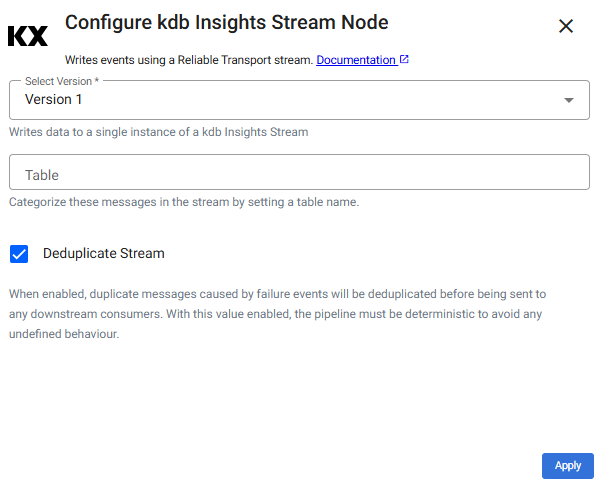Click the deduplication description paragraph
The width and height of the screenshot is (616, 493).
pos(278,314)
